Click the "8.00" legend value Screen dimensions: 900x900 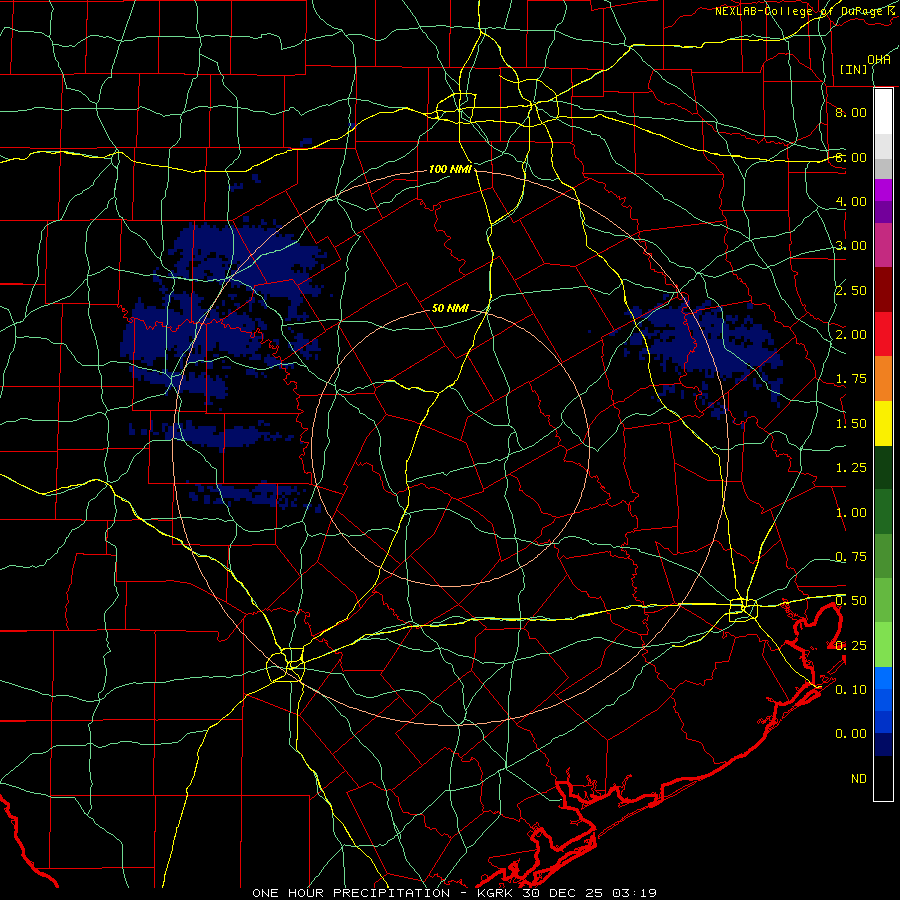(851, 112)
